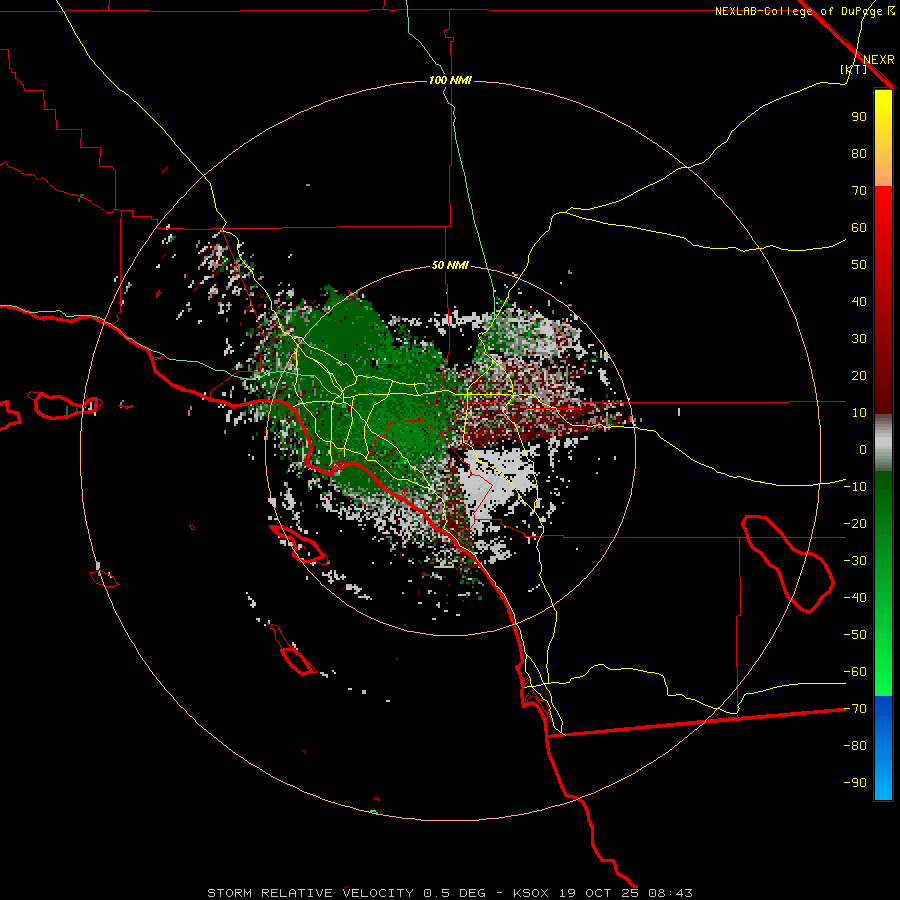Click the -60 value on the velocity scale
900x900 pixels.
855,672
